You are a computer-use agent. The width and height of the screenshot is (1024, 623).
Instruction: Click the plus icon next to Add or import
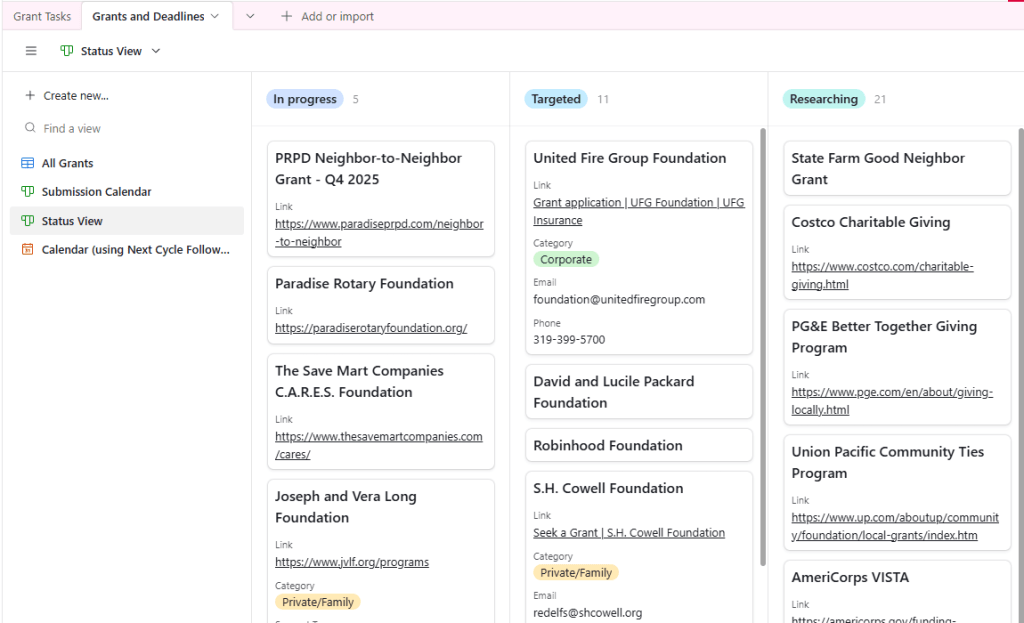[x=287, y=16]
